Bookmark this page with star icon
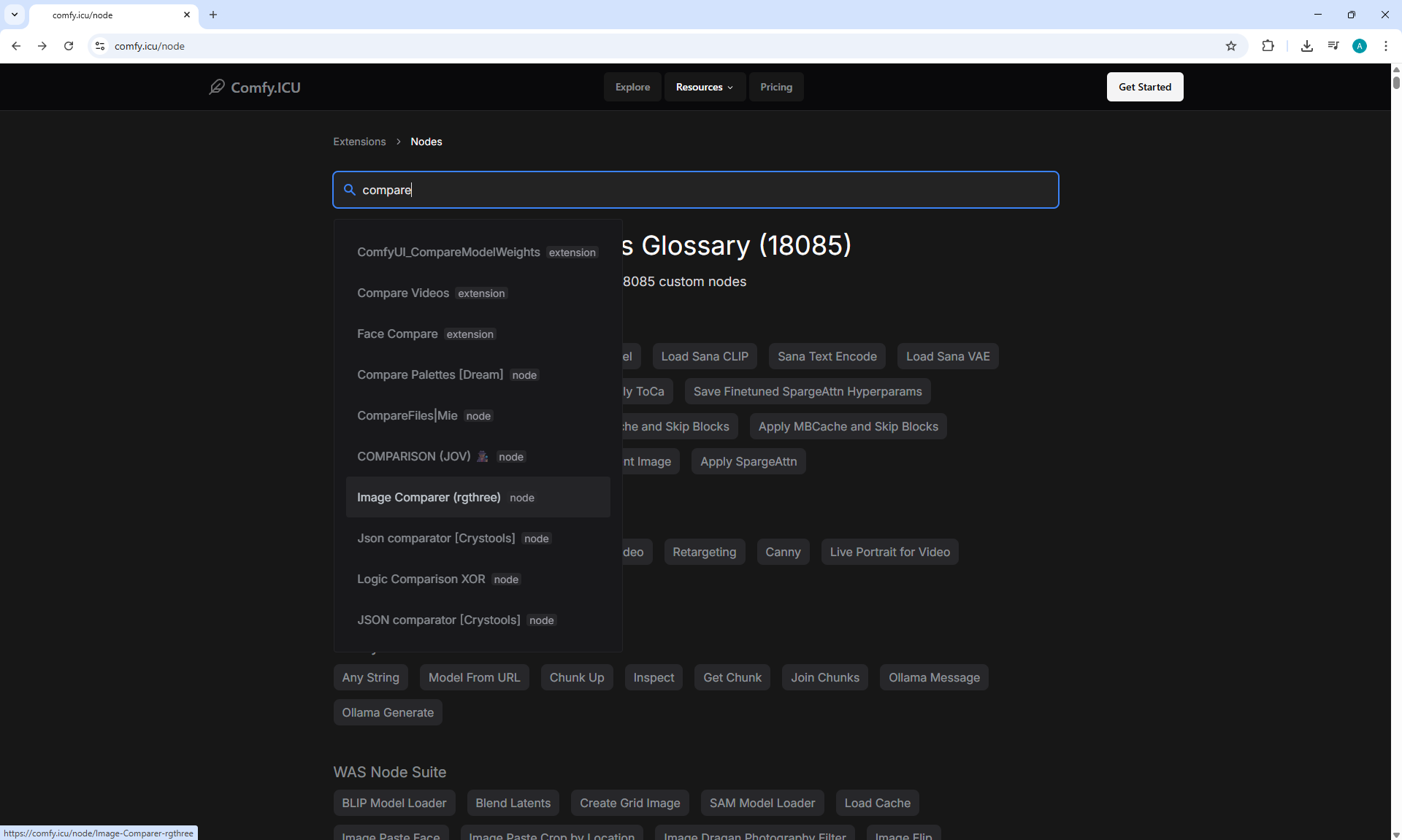Screen dimensions: 1402x840 point(1231,46)
